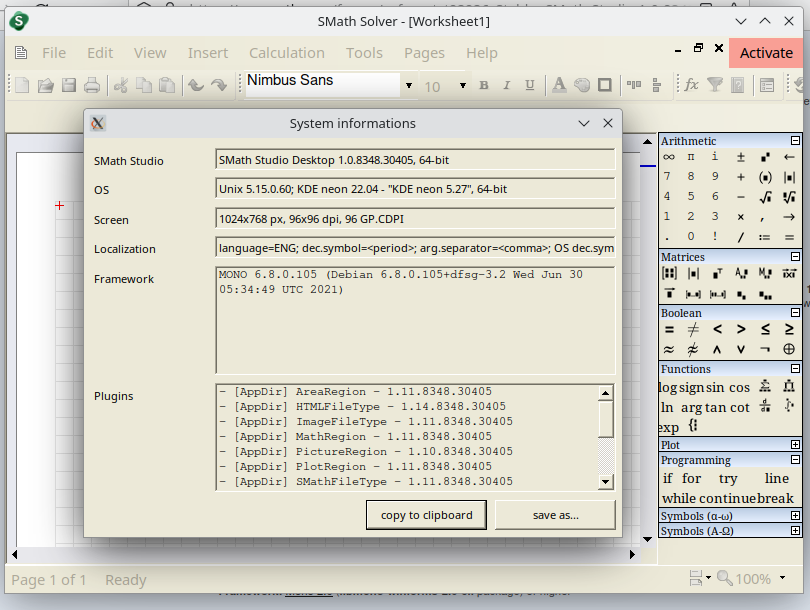Toggle Bold text formatting
The image size is (810, 610).
pos(484,86)
